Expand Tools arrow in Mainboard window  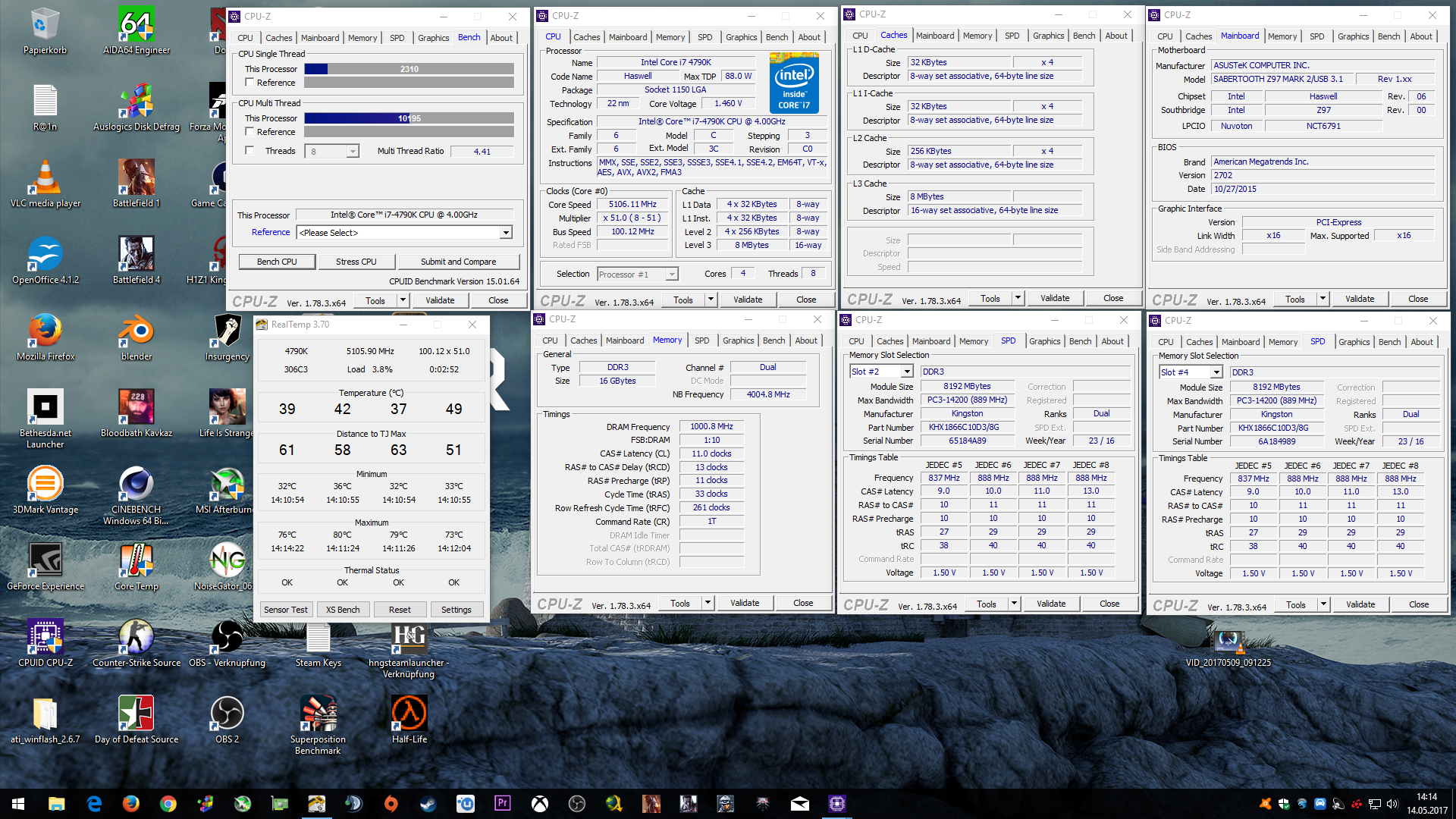point(1323,299)
